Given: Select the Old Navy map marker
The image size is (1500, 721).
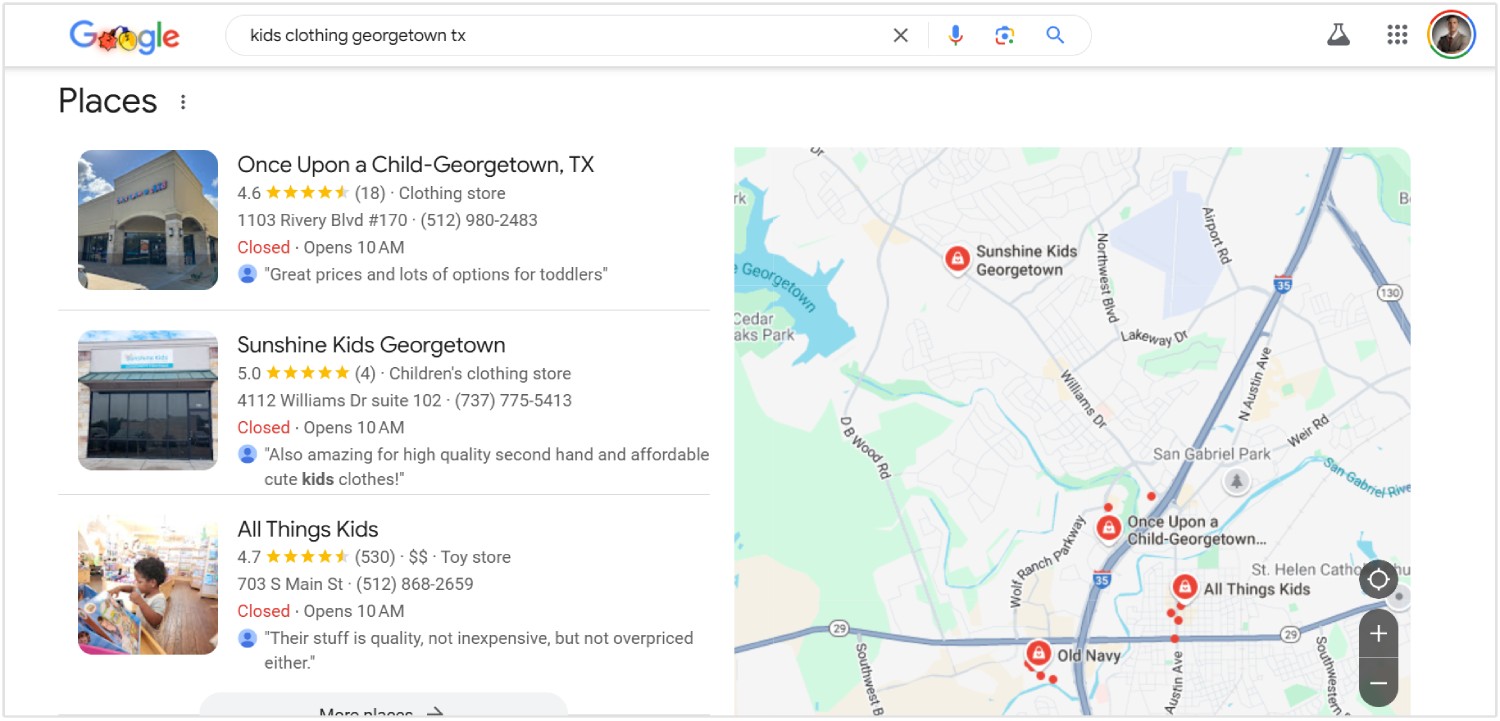Looking at the screenshot, I should (x=1038, y=654).
